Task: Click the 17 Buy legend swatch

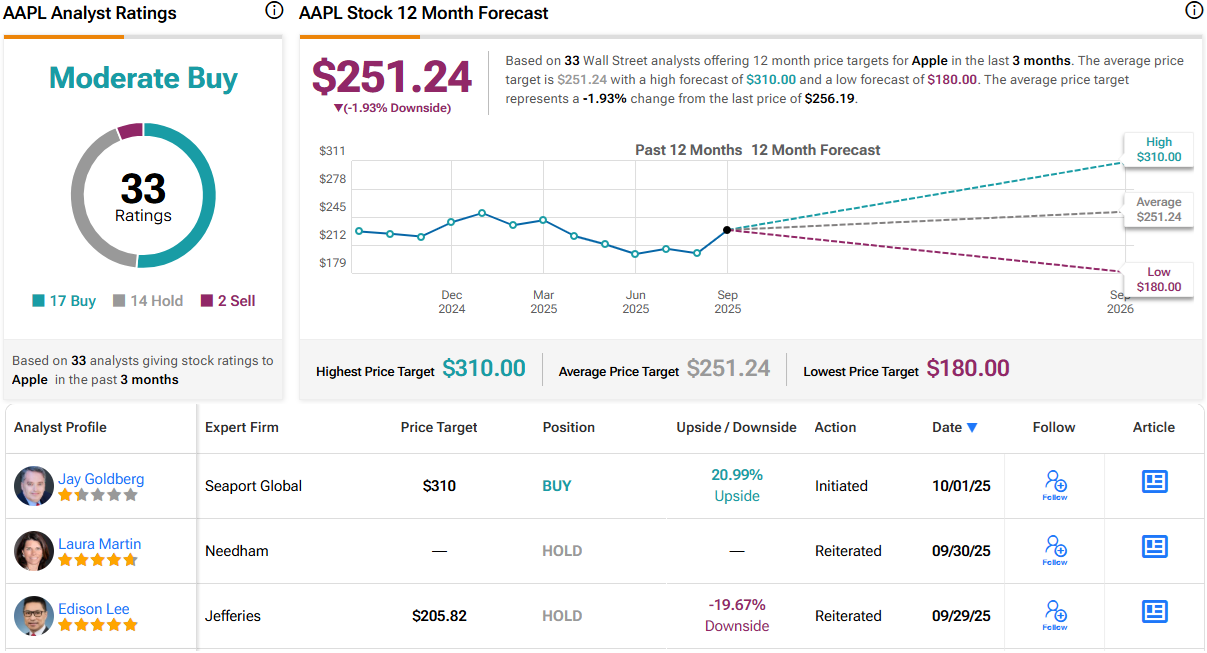Action: pos(39,301)
